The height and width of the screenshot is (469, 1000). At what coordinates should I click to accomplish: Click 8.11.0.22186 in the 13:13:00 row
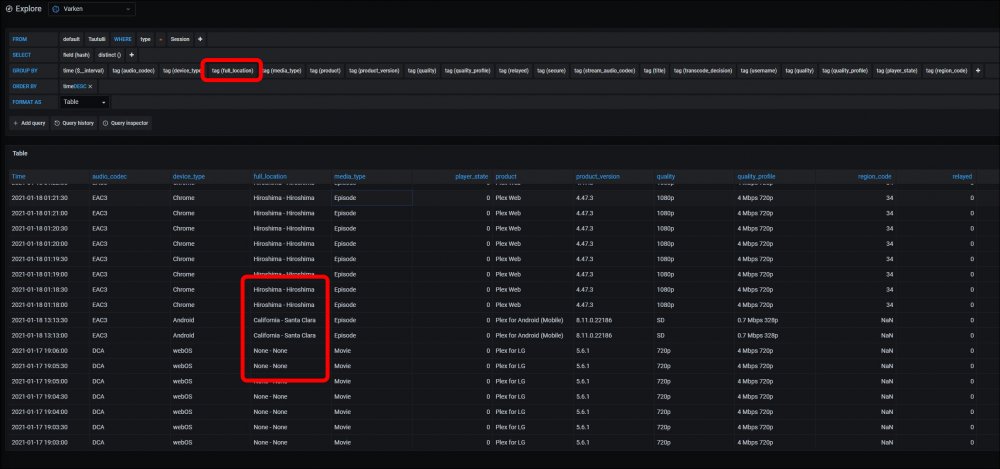tap(594, 335)
